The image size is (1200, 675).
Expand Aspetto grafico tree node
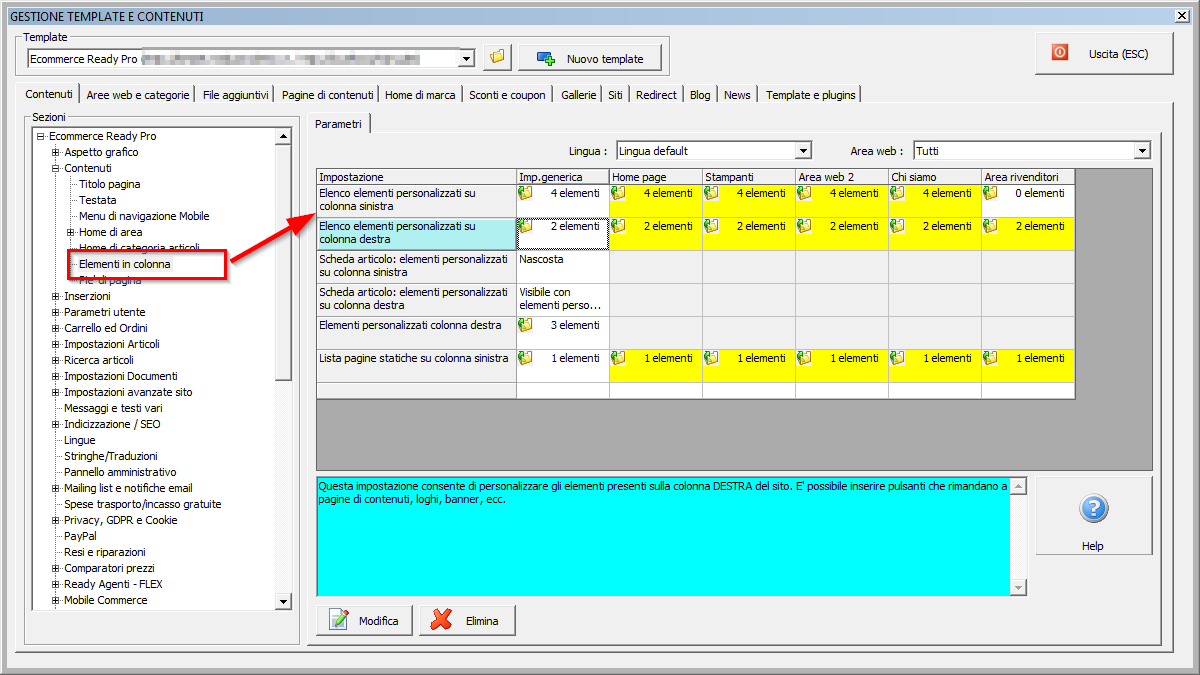pos(56,152)
